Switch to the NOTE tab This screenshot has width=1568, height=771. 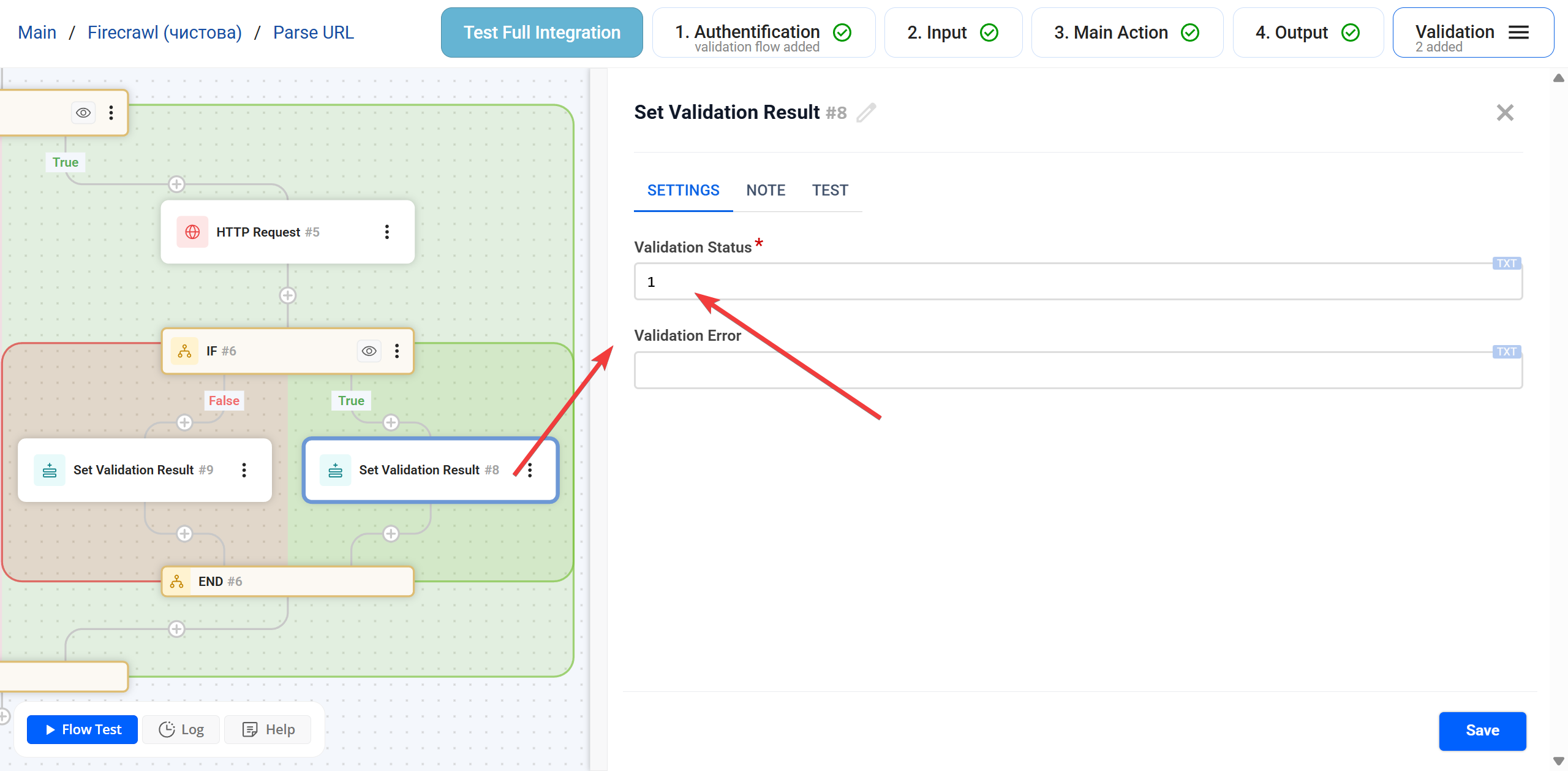766,191
